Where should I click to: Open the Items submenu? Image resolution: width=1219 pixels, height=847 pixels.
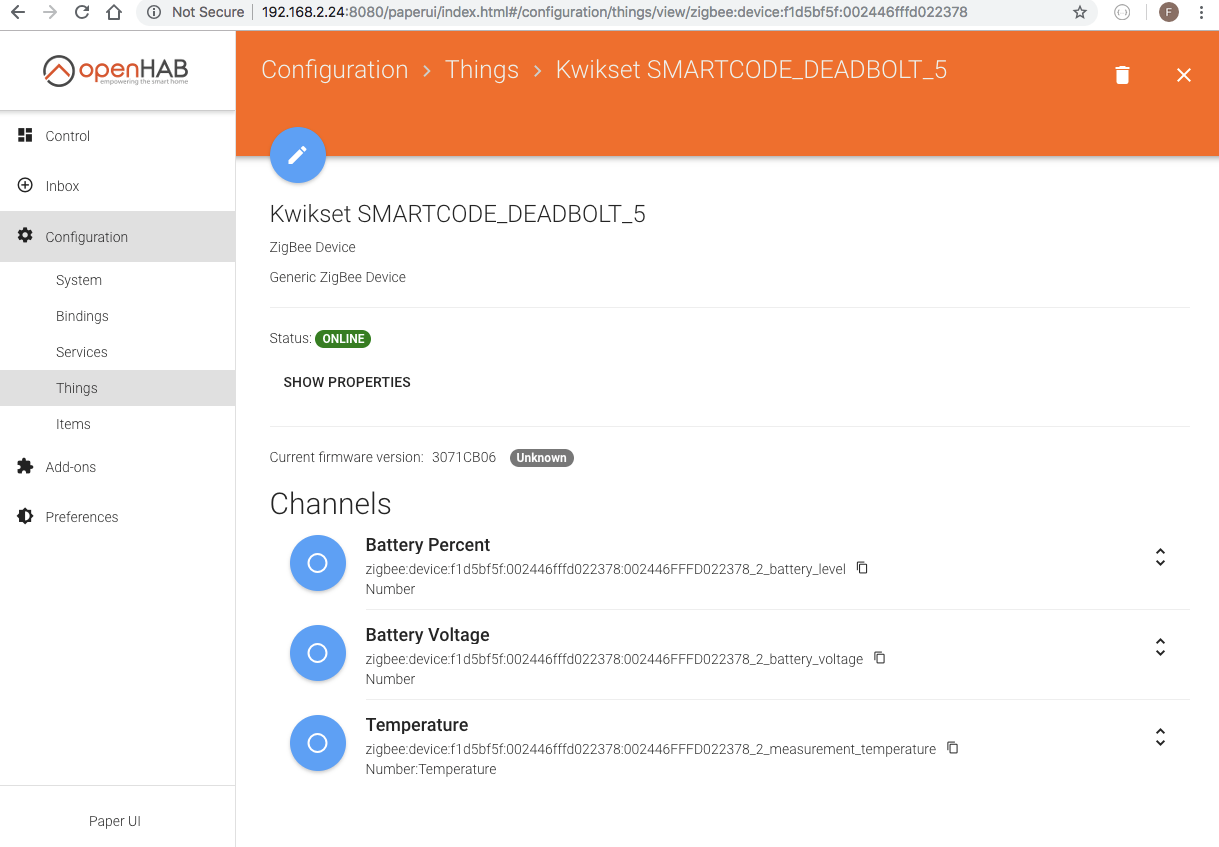click(x=118, y=424)
